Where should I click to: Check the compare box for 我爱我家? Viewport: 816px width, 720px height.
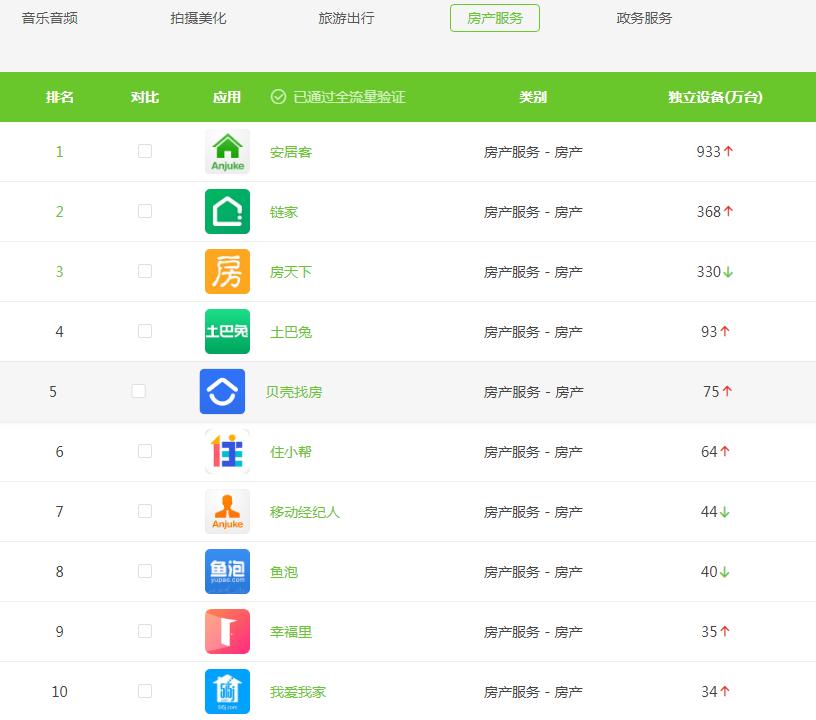coord(145,691)
